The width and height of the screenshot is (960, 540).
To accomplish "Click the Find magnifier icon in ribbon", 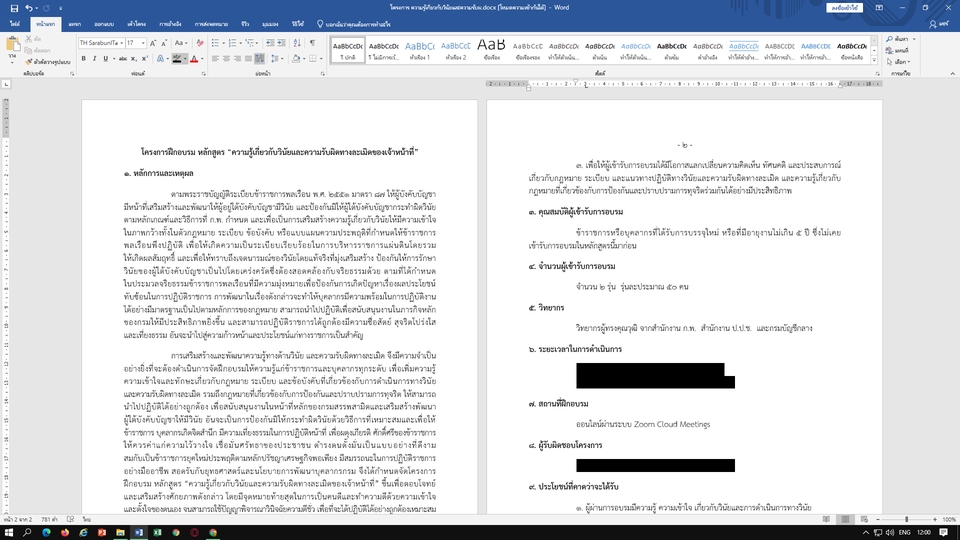I will [890, 39].
